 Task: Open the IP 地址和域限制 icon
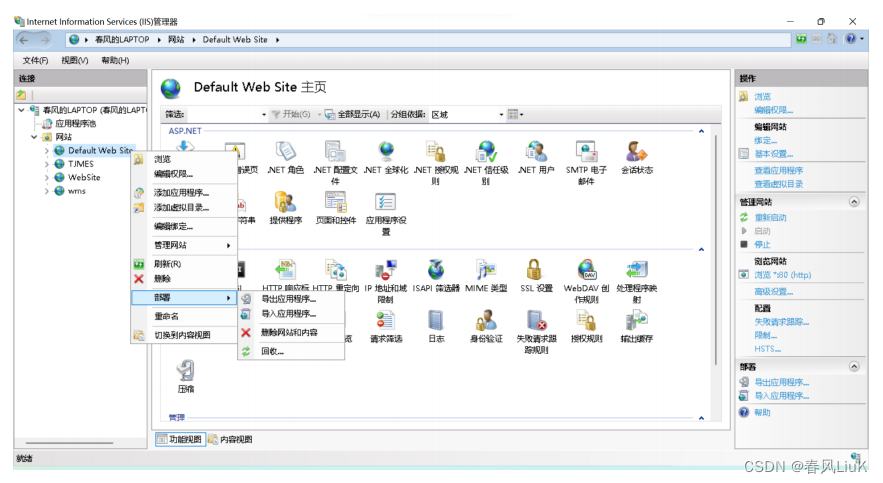385,281
